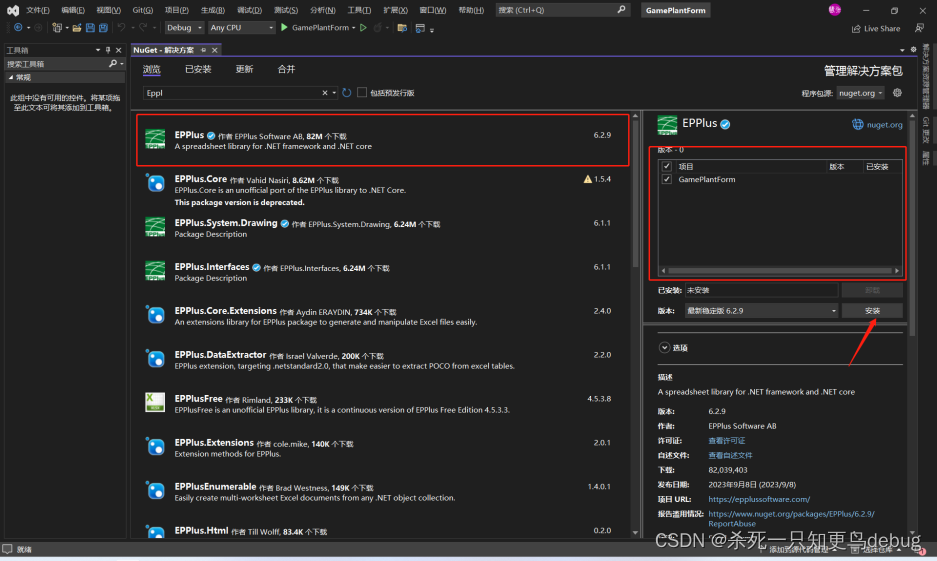Click the Save All toolbar icon
This screenshot has height=561, width=937.
coord(103,27)
